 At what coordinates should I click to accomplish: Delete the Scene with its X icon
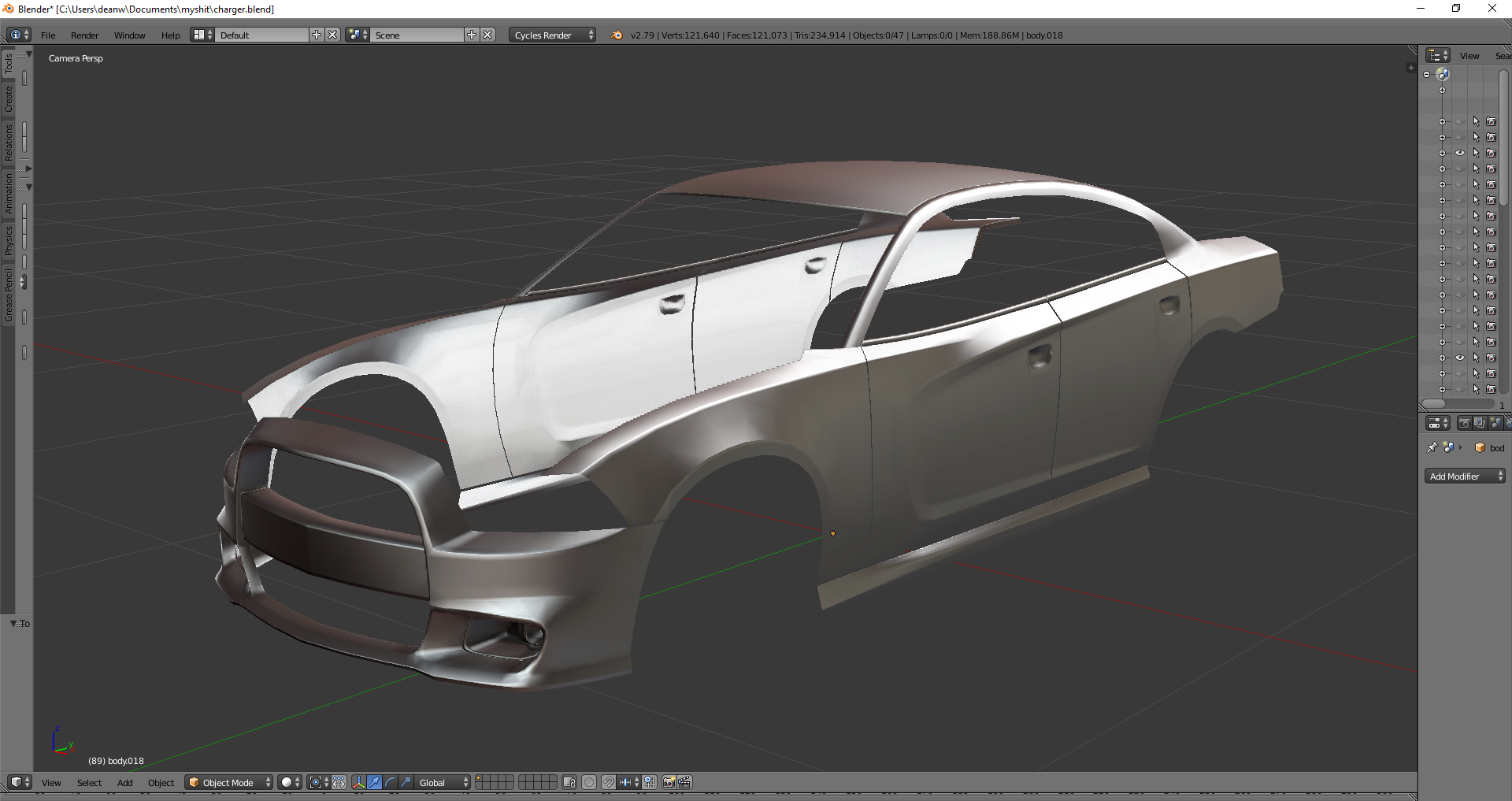488,35
